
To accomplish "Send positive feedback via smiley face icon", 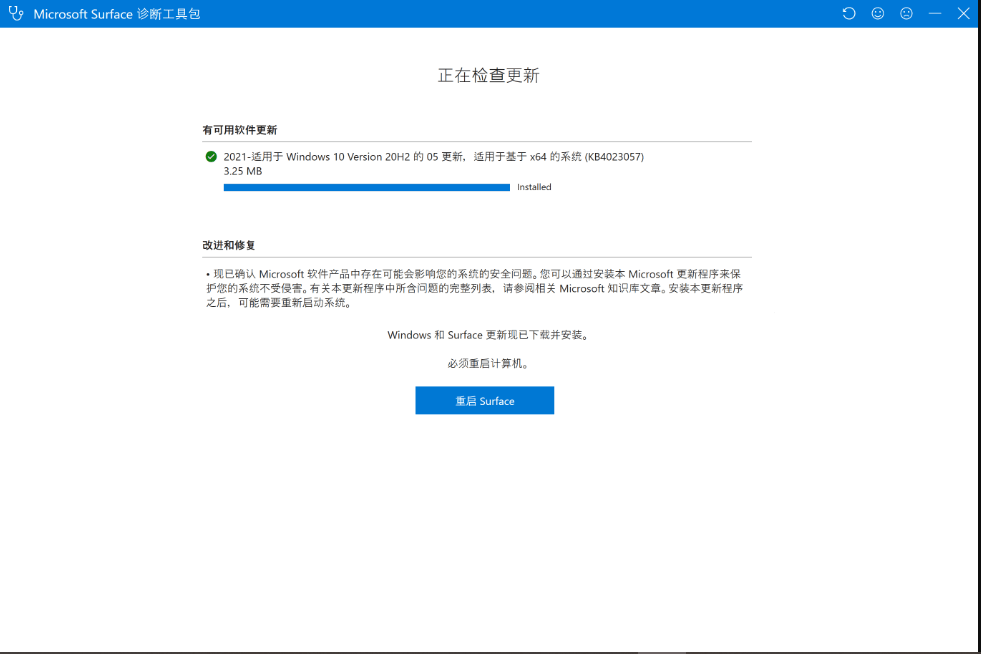I will [x=878, y=13].
